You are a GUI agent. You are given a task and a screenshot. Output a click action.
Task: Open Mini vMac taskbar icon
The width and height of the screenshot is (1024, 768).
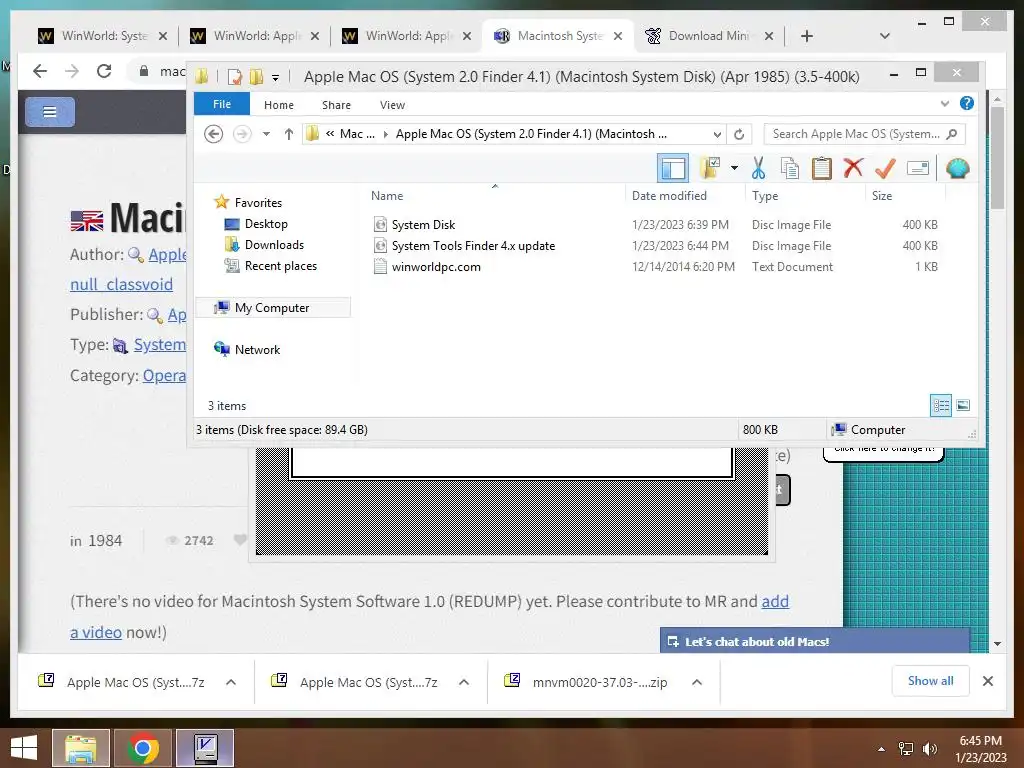205,748
